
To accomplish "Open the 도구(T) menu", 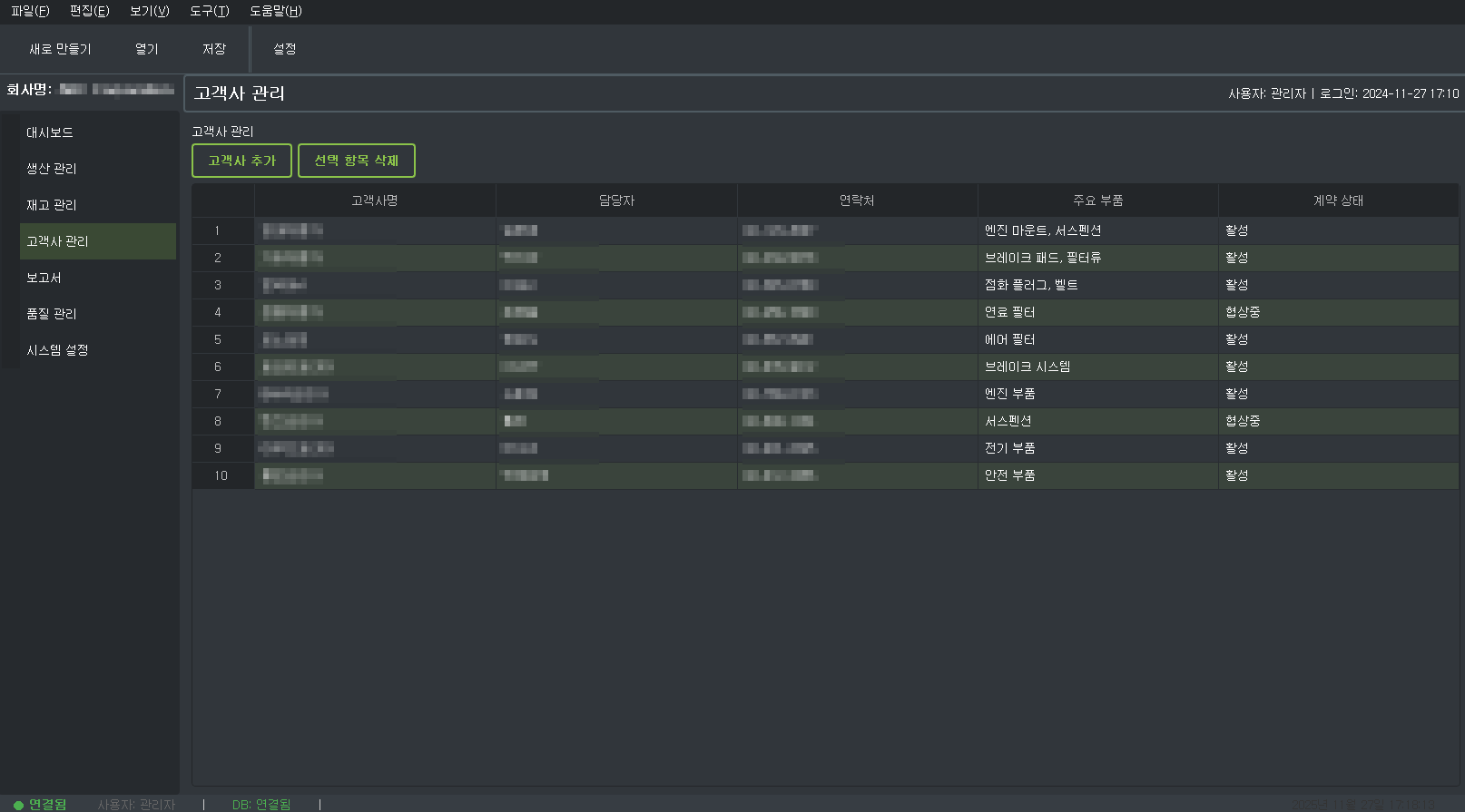I will [x=209, y=11].
